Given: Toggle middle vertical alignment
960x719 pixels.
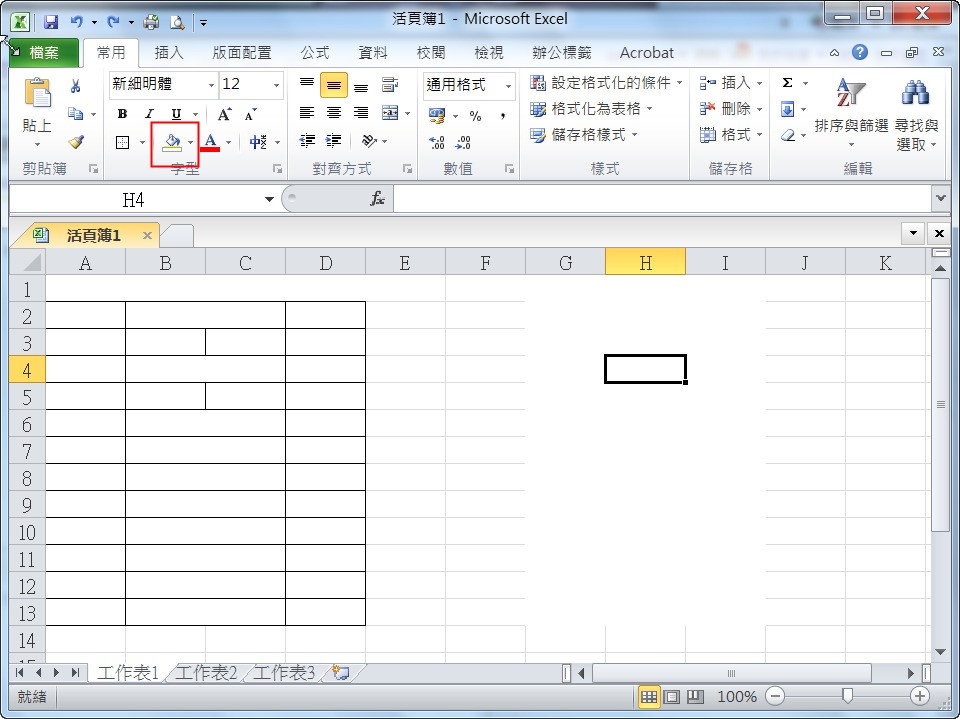Looking at the screenshot, I should 334,86.
